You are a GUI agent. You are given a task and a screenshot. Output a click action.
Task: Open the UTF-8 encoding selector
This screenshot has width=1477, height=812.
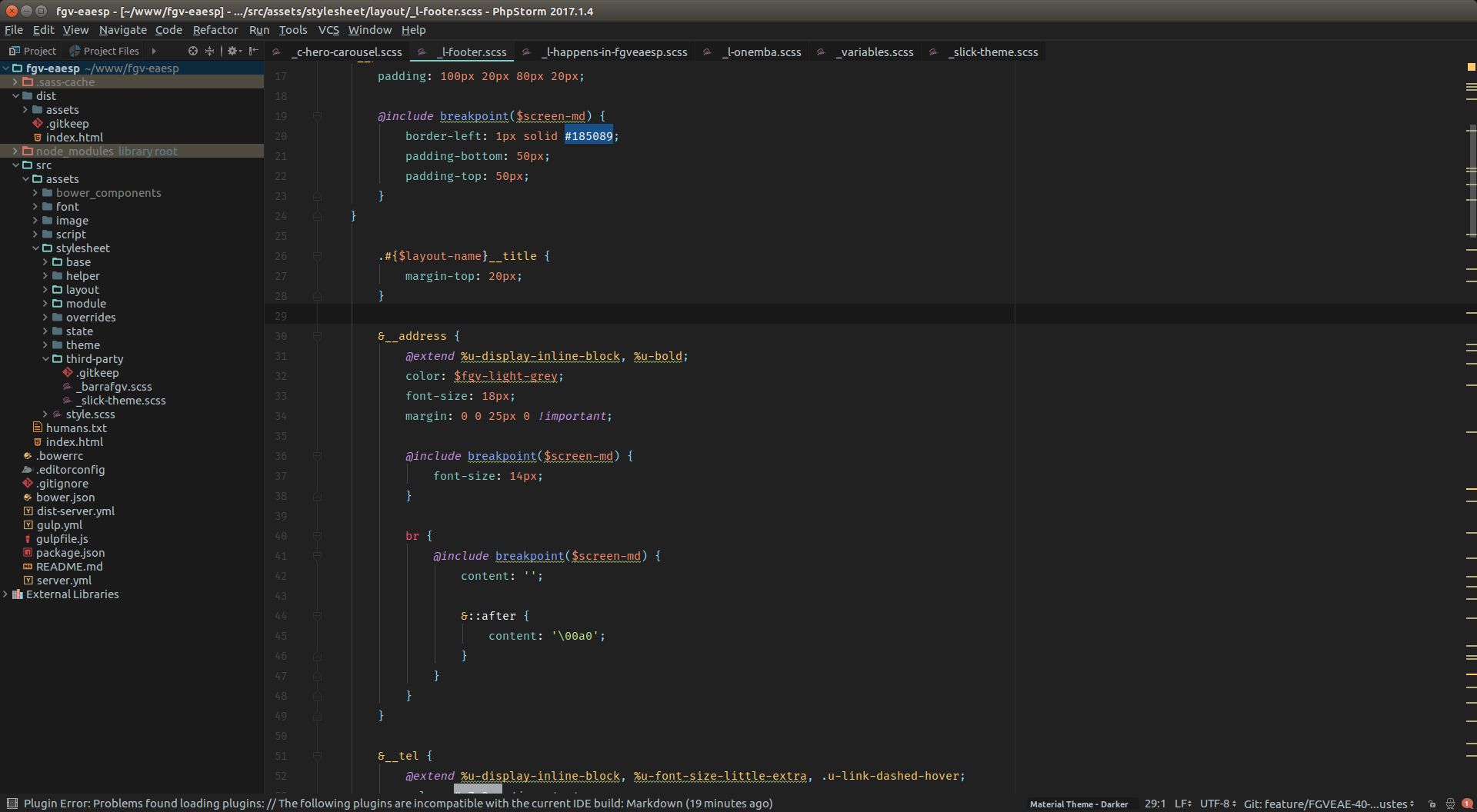pos(1215,804)
